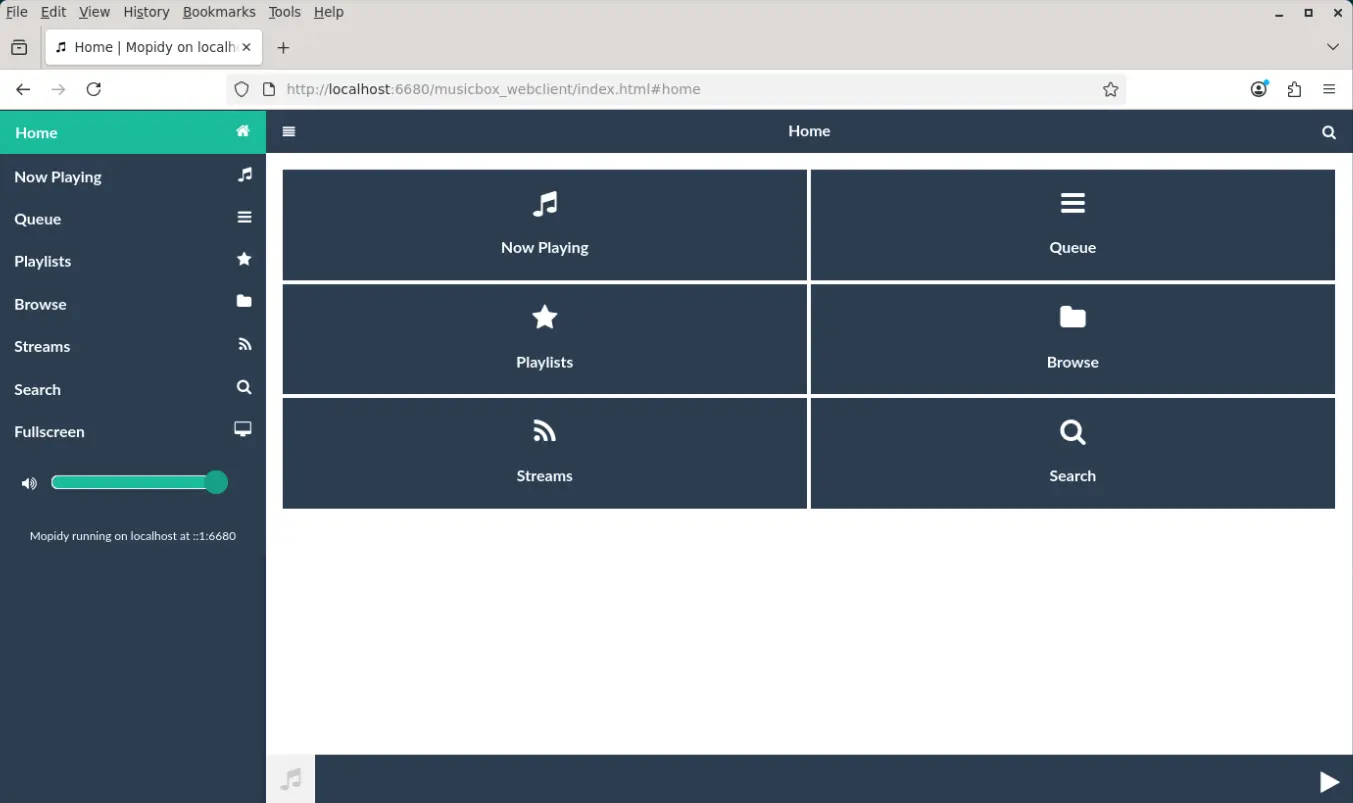Screen dimensions: 1353x803
Task: Select Streams in the sidebar
Action: tap(132, 346)
